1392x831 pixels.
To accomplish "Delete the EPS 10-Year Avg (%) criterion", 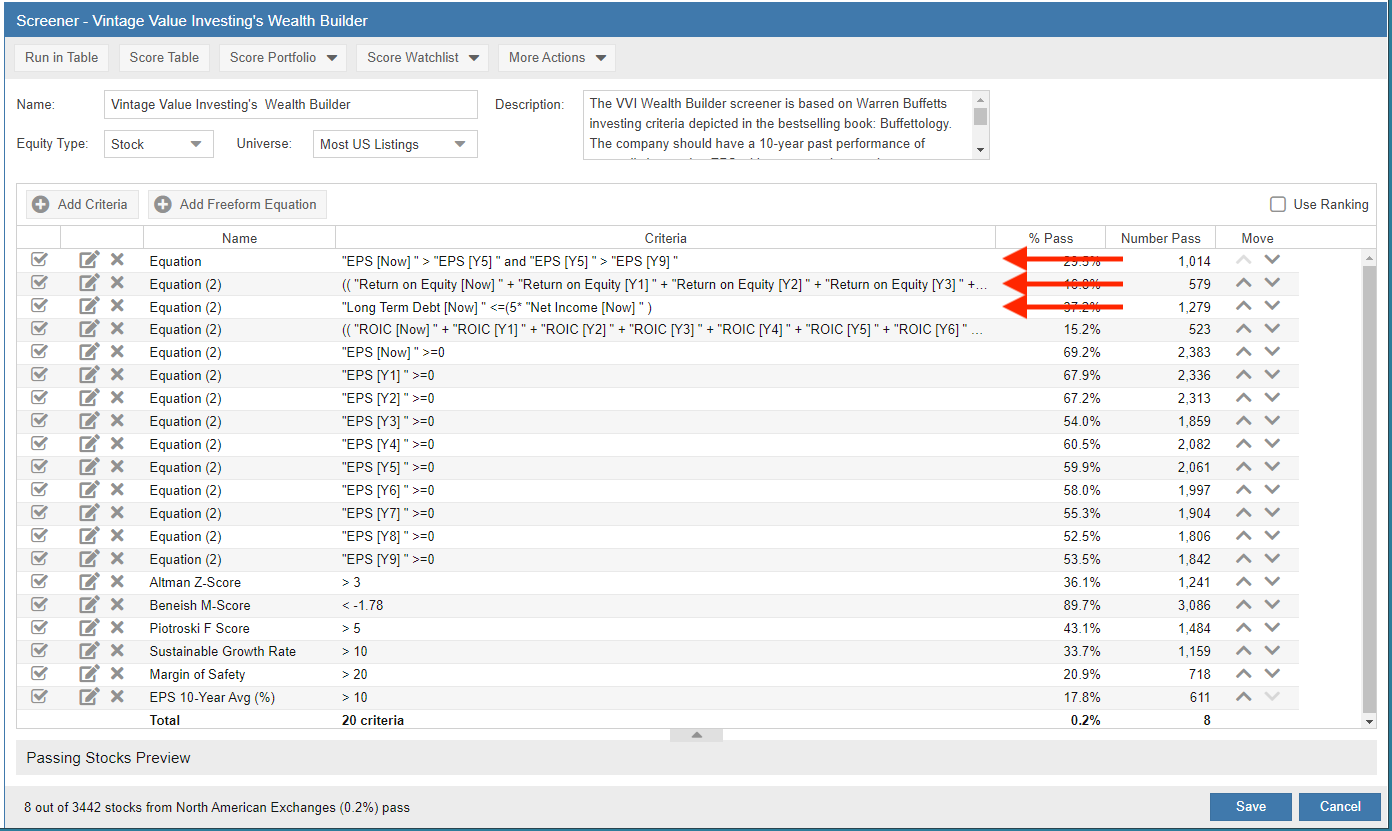I will (x=117, y=697).
